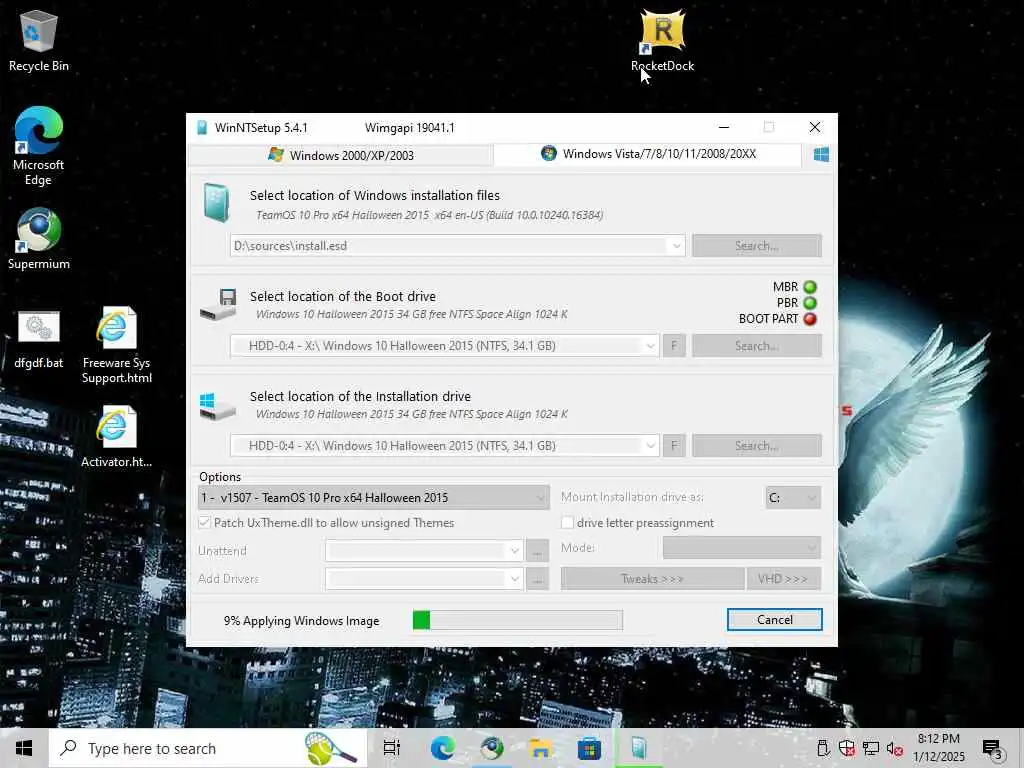1024x768 pixels.
Task: Open Freeware Sys Support.html desktop file
Action: click(116, 345)
